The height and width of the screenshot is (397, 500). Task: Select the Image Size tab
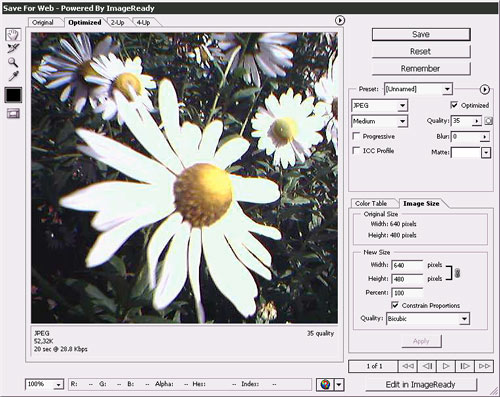tap(421, 203)
